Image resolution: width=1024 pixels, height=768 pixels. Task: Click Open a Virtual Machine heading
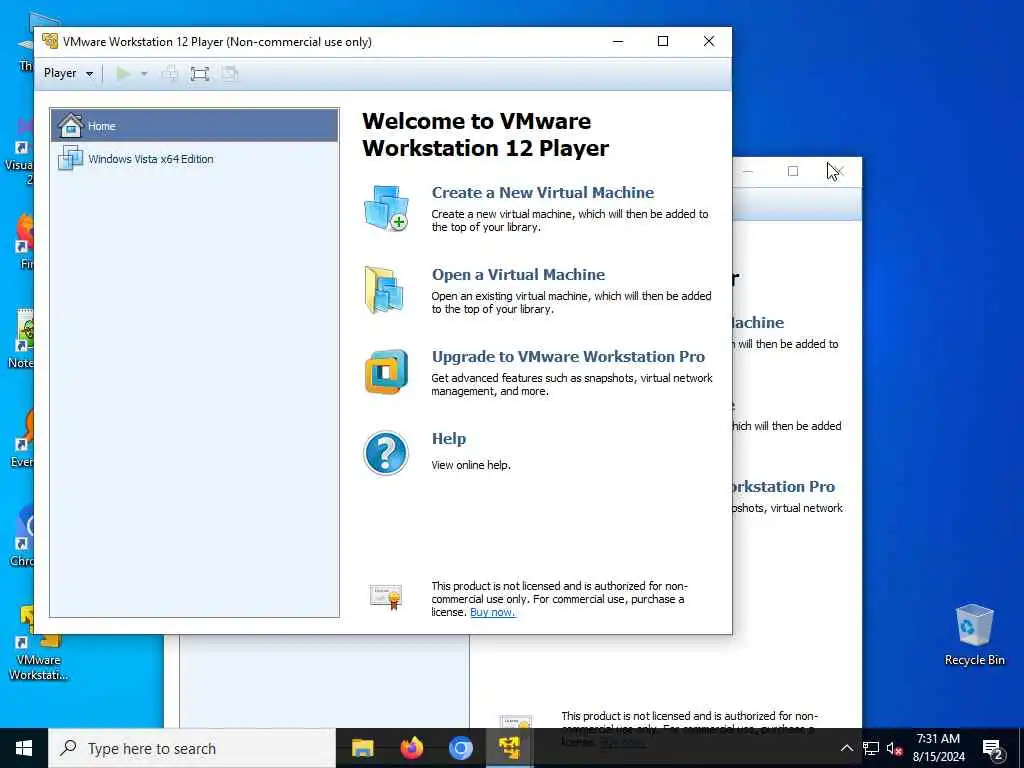(x=519, y=274)
